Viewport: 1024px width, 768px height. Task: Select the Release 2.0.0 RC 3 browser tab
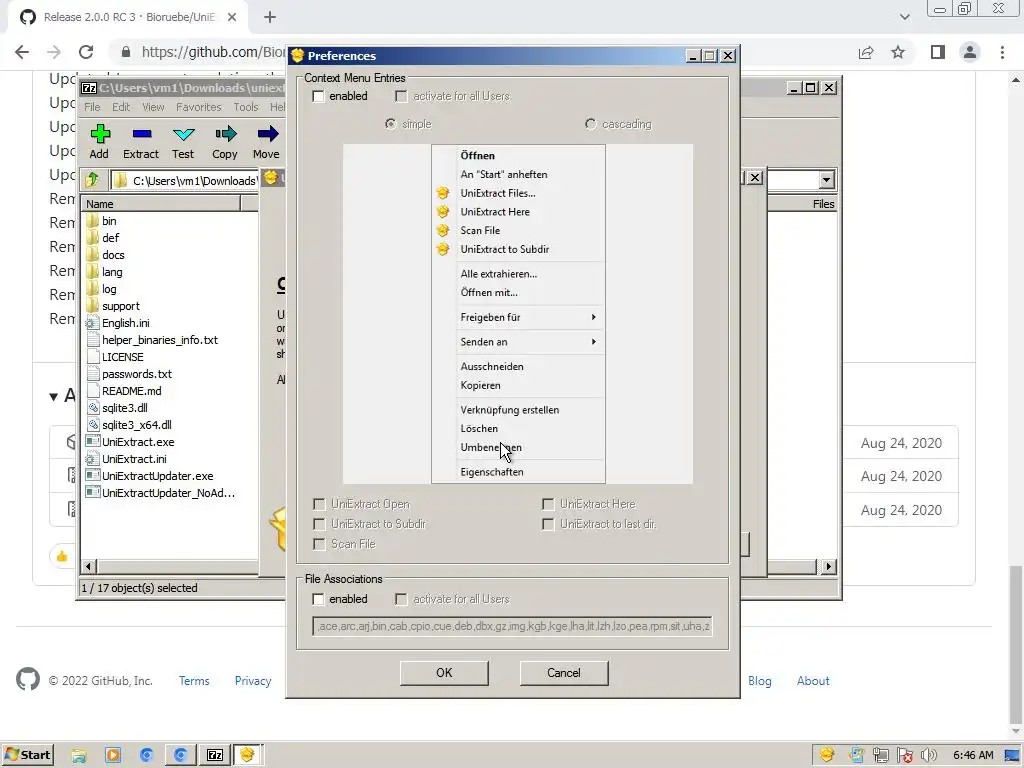coord(129,17)
